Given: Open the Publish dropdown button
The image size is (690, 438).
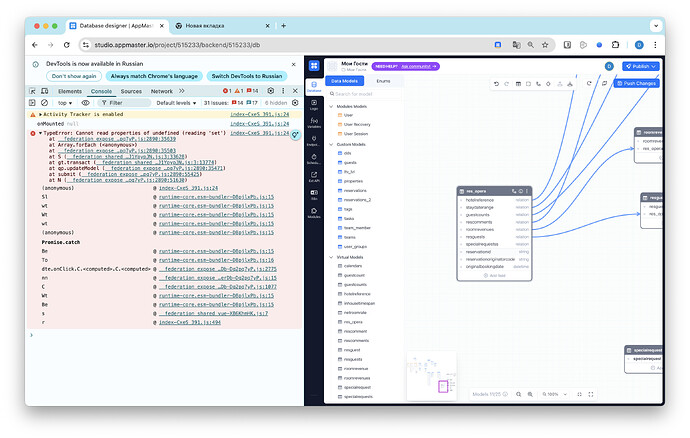Looking at the screenshot, I should pyautogui.click(x=641, y=66).
